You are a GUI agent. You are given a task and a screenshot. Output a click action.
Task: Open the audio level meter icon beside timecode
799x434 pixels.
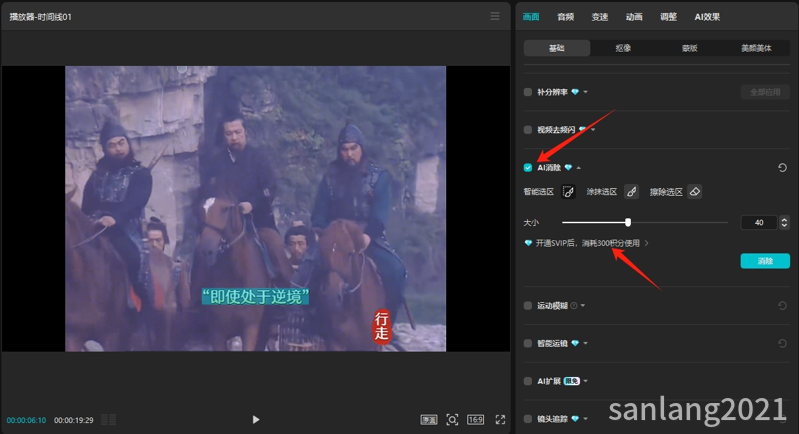[109, 420]
